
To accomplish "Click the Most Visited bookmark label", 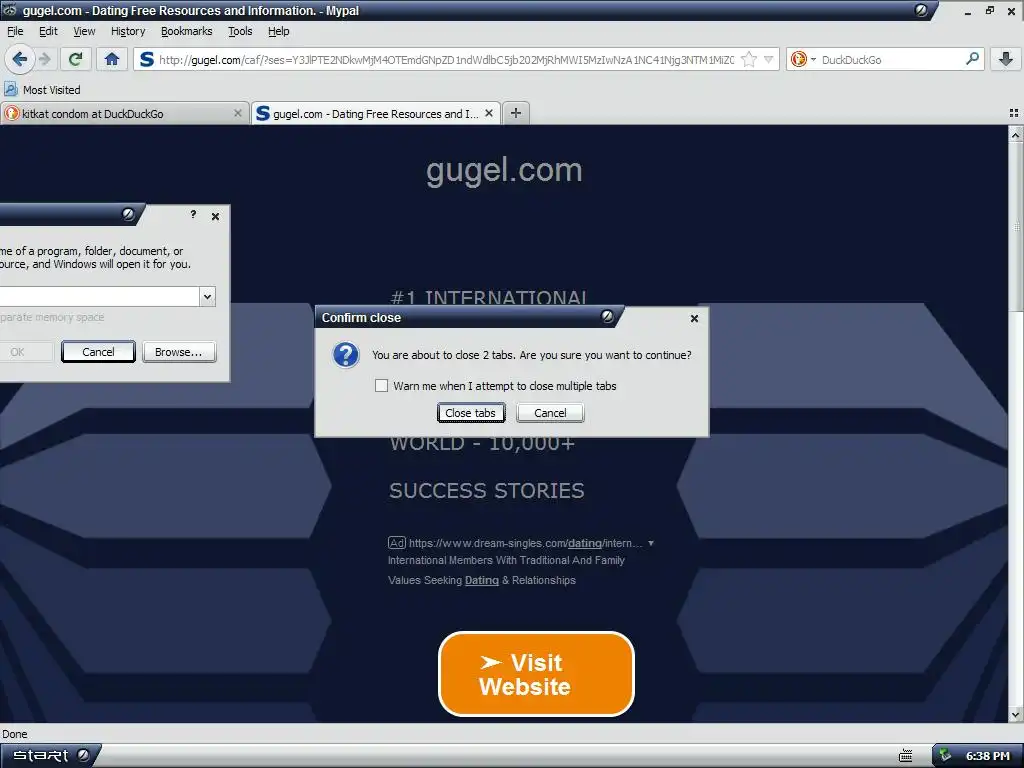I will tap(52, 89).
